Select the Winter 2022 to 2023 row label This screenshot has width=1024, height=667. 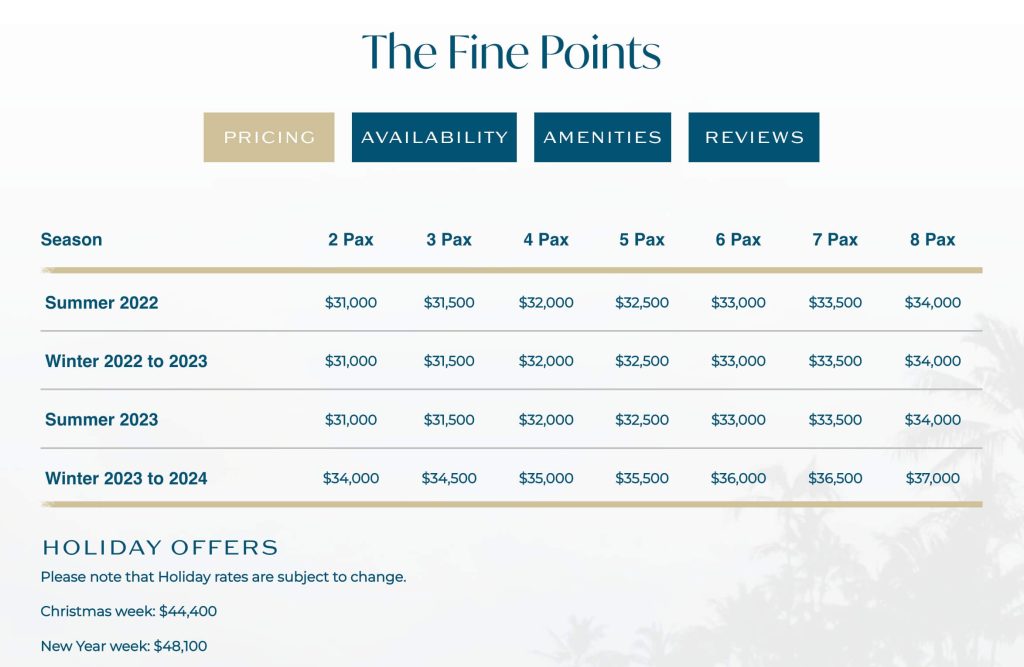click(126, 361)
